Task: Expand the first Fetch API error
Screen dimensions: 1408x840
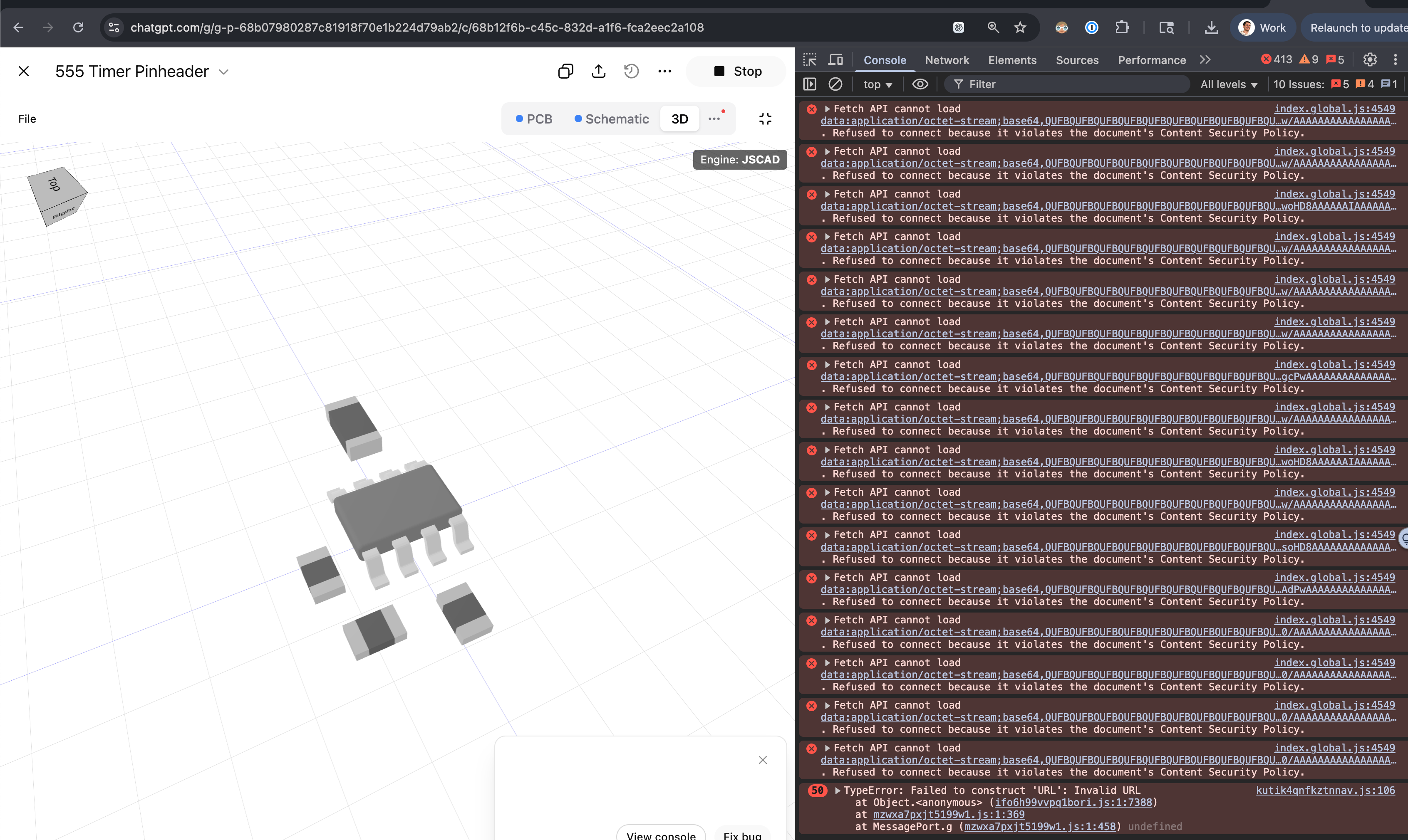Action: (828, 109)
